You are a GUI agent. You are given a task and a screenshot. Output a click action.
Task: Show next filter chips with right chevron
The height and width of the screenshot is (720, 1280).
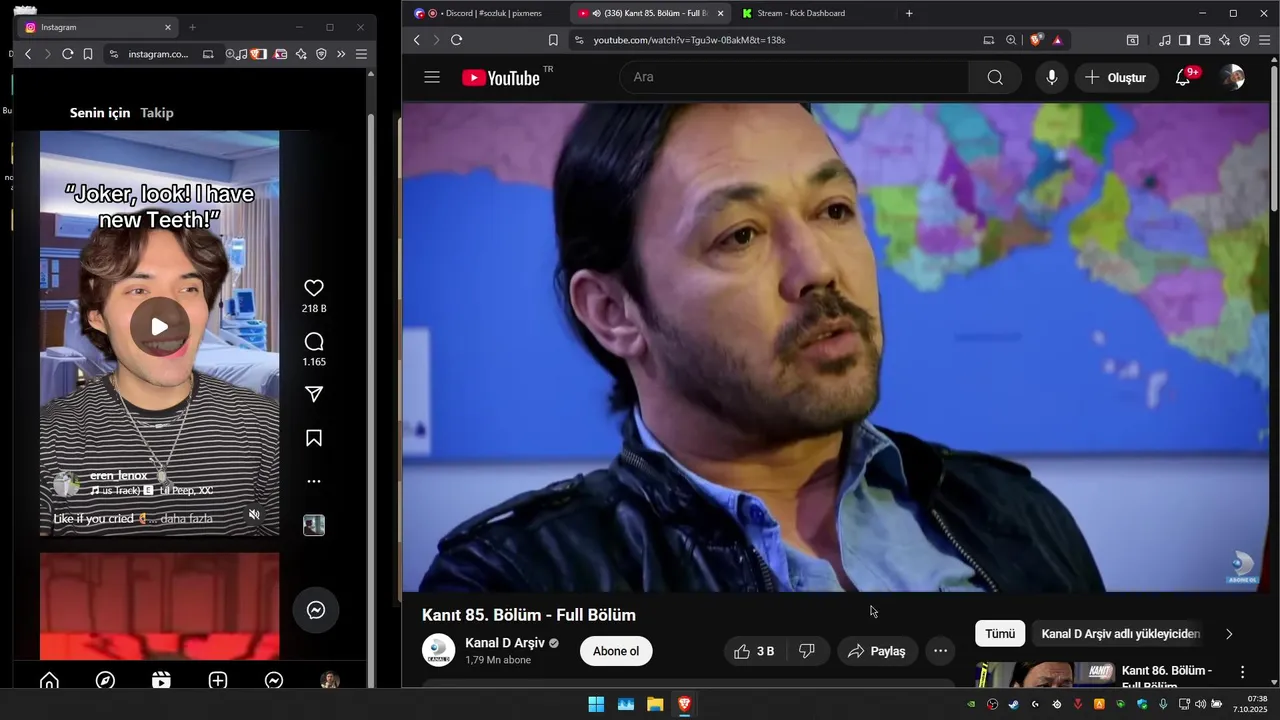click(1229, 634)
